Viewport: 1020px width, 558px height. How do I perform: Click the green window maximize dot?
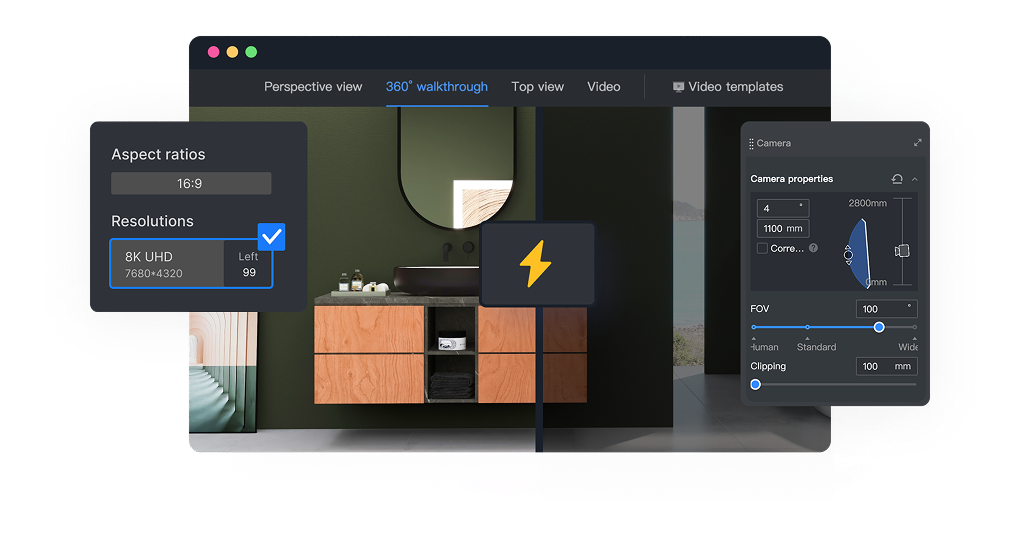click(x=251, y=52)
